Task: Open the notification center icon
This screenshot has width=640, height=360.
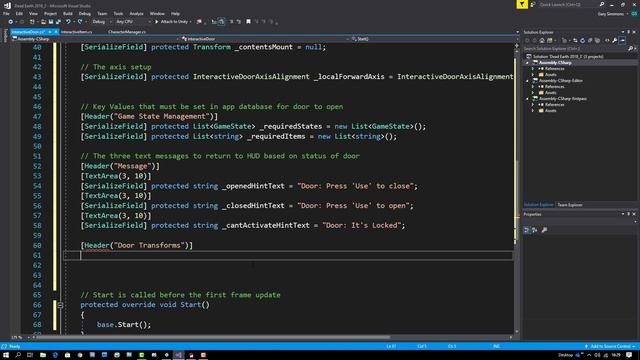Action: [x=629, y=355]
